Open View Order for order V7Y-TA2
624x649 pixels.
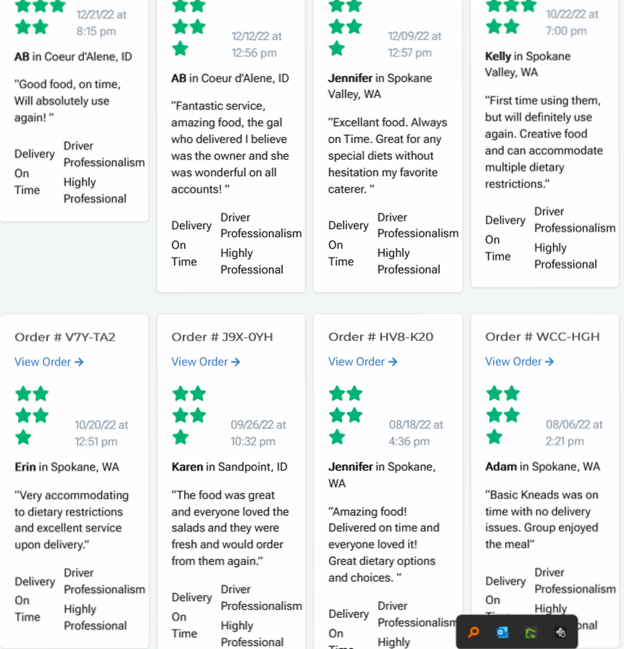coord(49,362)
